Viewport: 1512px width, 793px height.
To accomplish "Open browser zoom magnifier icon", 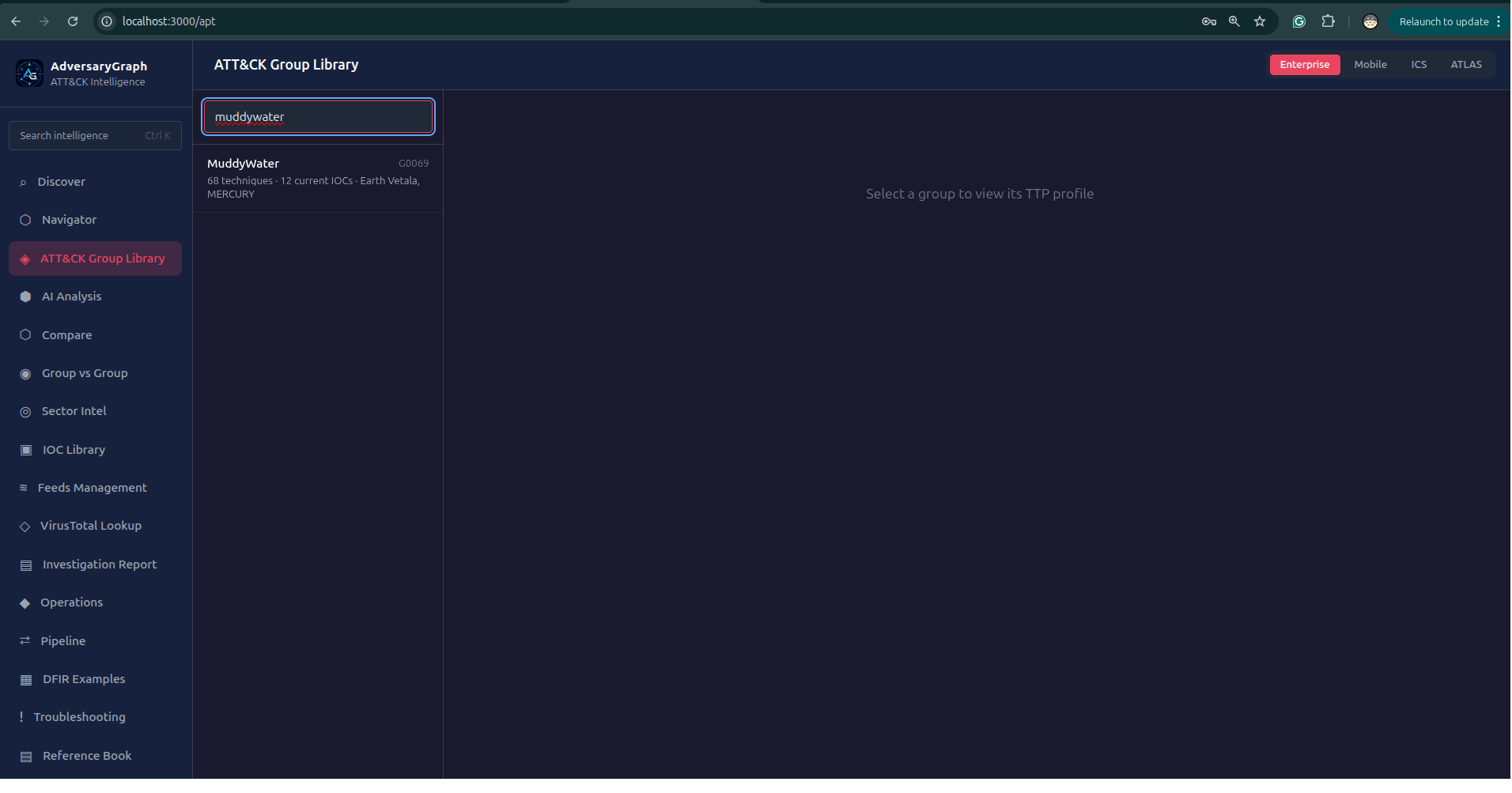I will [1234, 21].
